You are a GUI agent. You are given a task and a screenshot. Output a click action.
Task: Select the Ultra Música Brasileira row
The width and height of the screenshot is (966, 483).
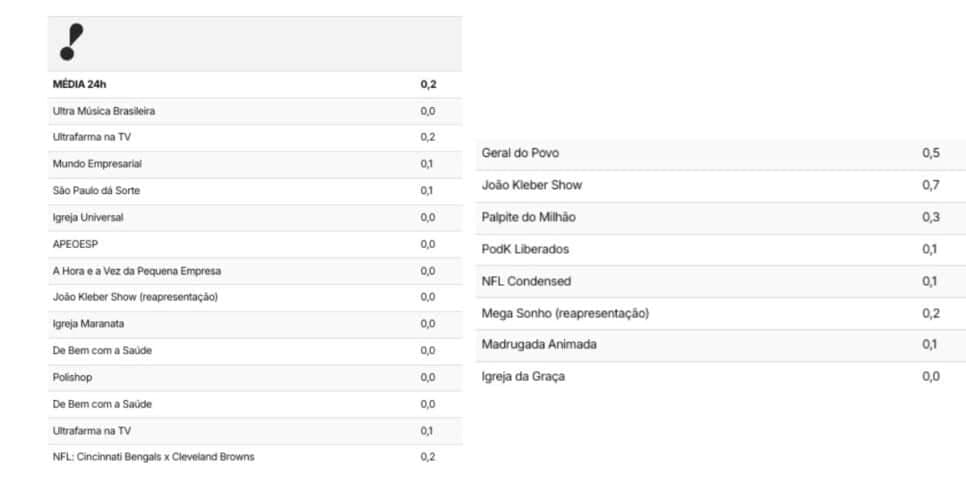[x=255, y=112]
